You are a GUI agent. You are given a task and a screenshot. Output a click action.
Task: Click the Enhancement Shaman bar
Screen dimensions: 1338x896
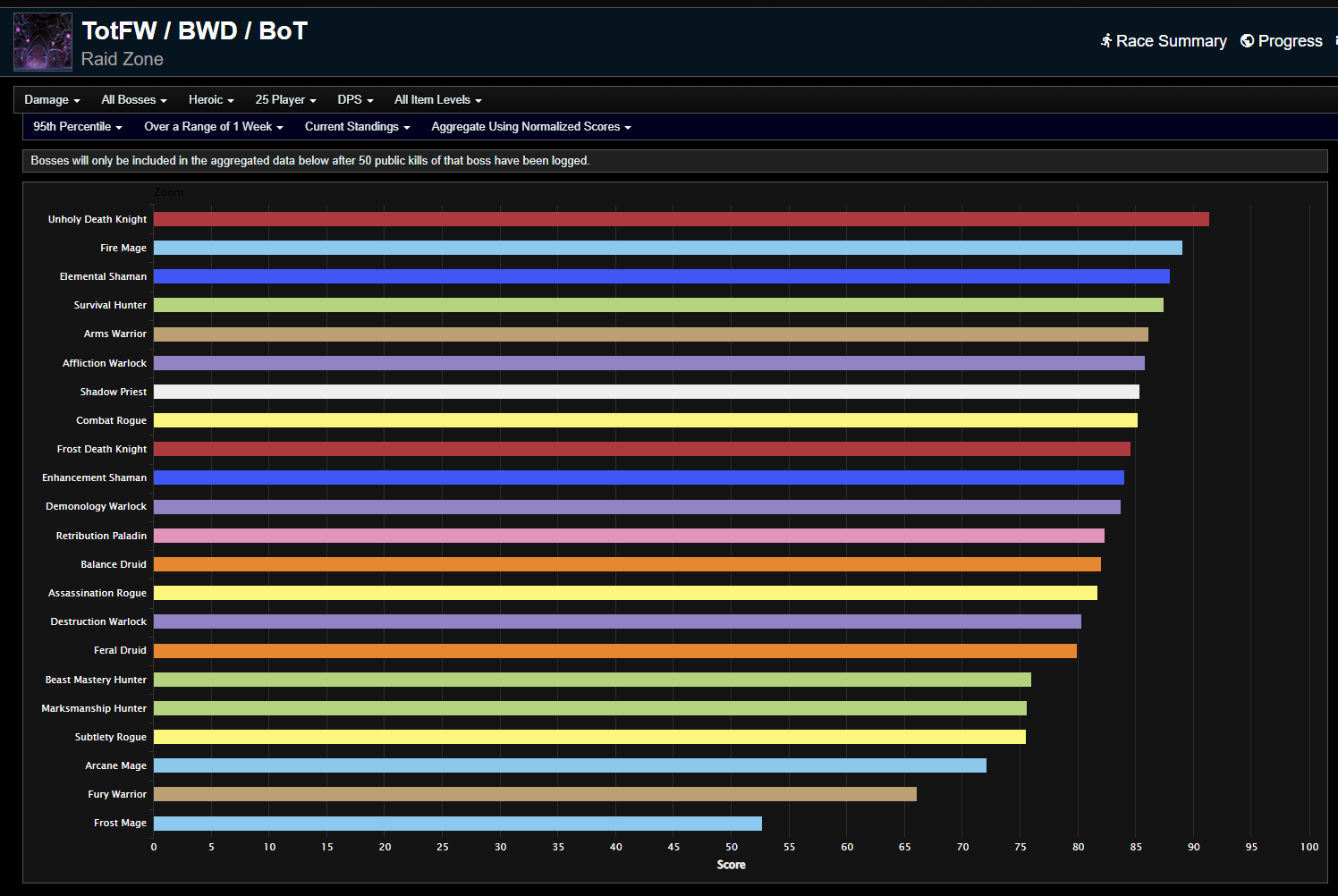639,478
